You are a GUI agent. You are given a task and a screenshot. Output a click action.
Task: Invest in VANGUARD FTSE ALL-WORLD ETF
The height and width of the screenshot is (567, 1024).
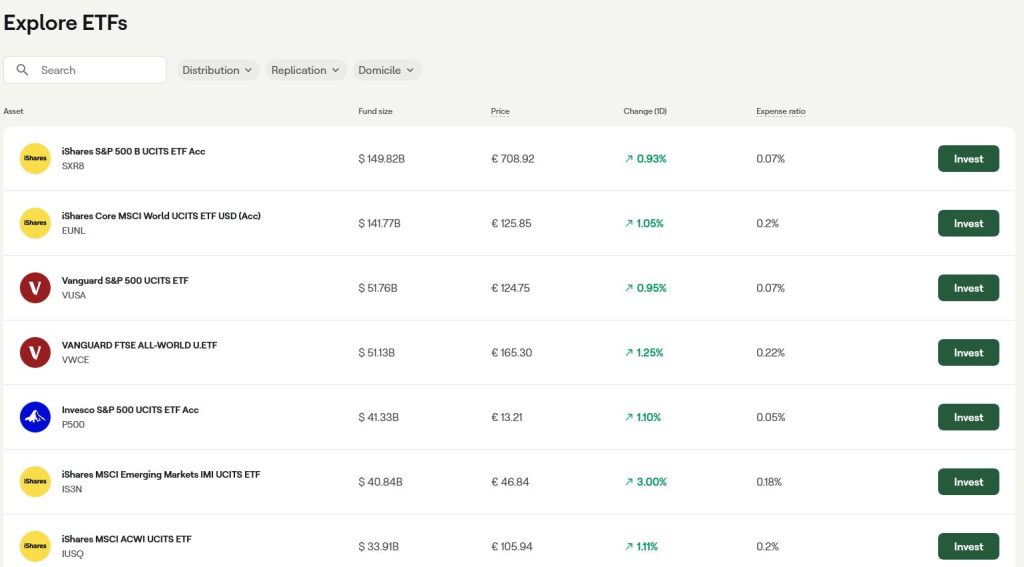pos(968,353)
